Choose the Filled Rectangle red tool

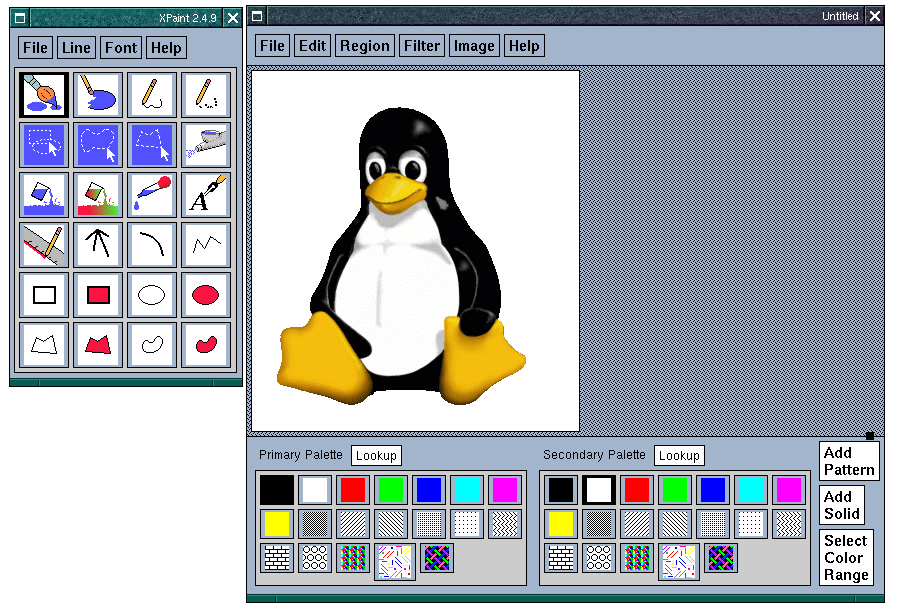point(98,295)
